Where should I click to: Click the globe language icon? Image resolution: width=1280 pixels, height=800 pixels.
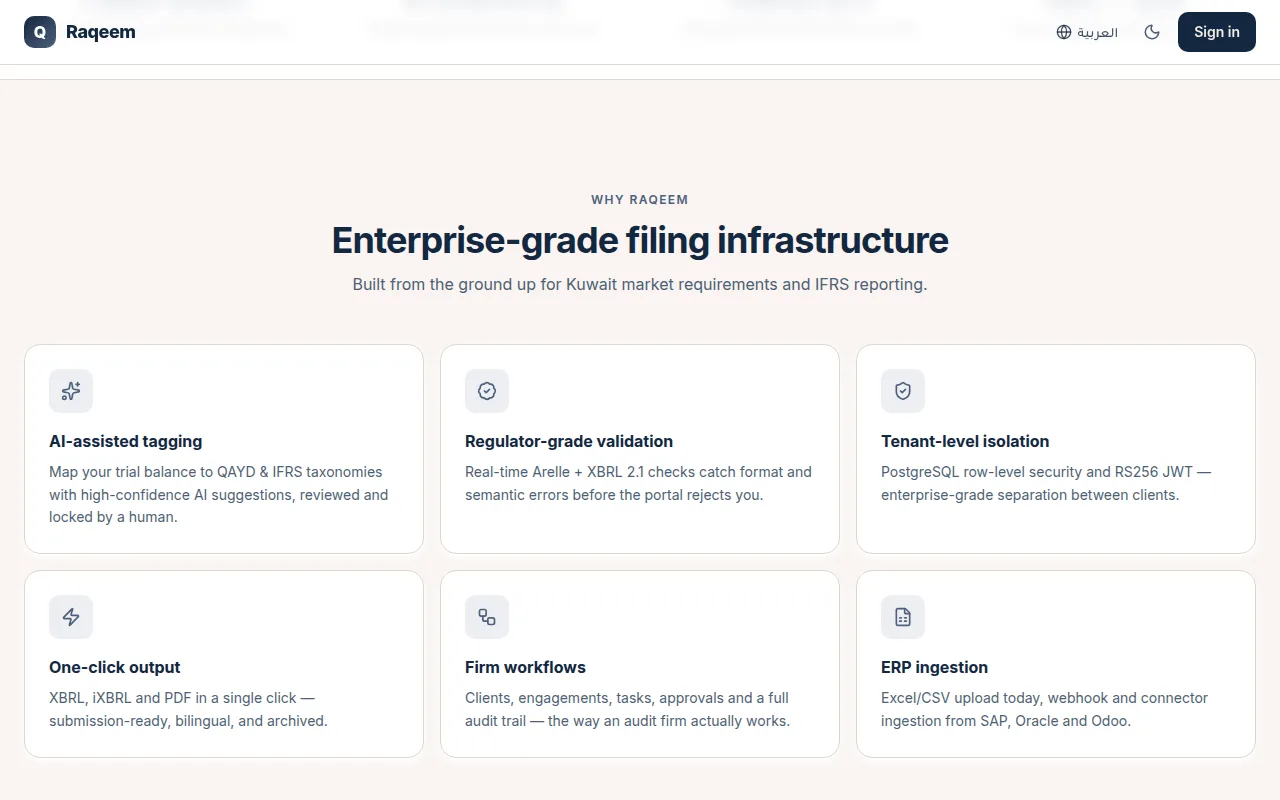pos(1064,32)
